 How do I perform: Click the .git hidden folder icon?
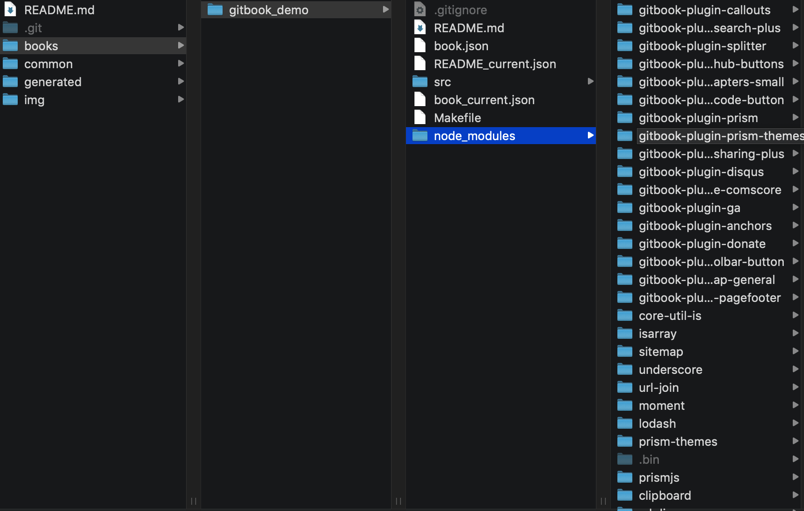pos(10,28)
